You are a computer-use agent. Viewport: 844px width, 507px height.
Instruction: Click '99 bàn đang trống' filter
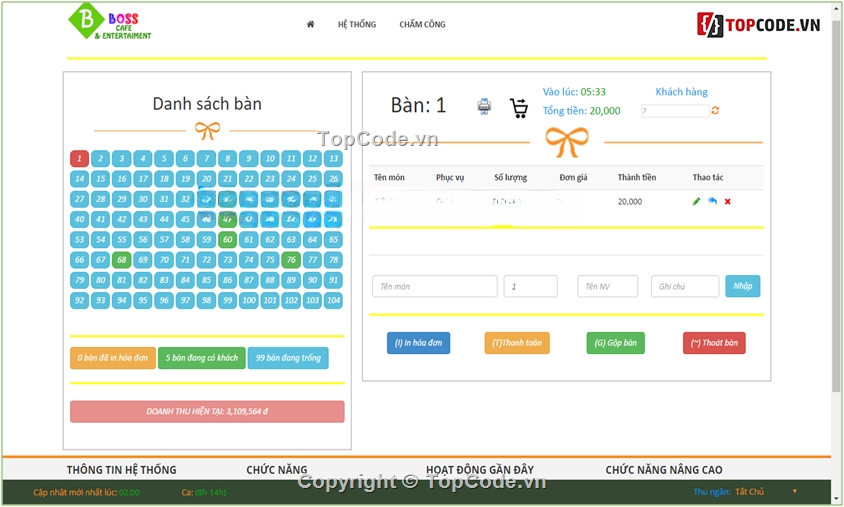pyautogui.click(x=288, y=358)
